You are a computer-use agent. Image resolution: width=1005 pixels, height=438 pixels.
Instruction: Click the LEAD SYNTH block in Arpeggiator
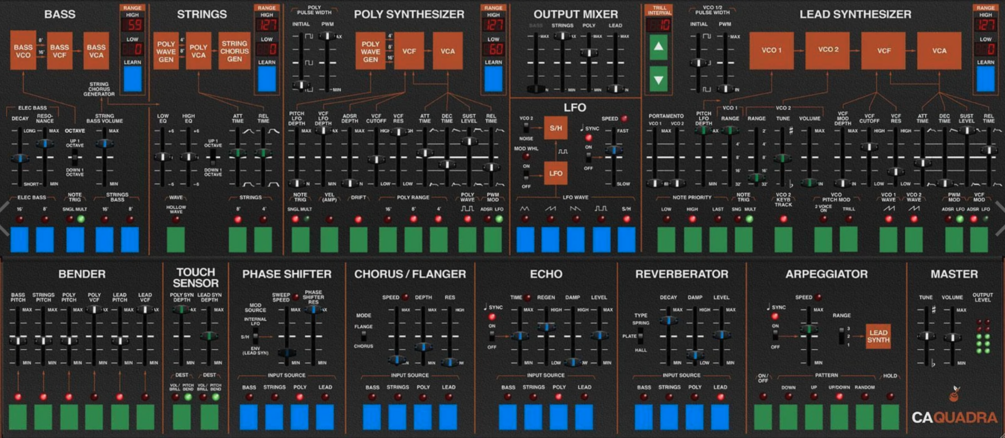[878, 335]
